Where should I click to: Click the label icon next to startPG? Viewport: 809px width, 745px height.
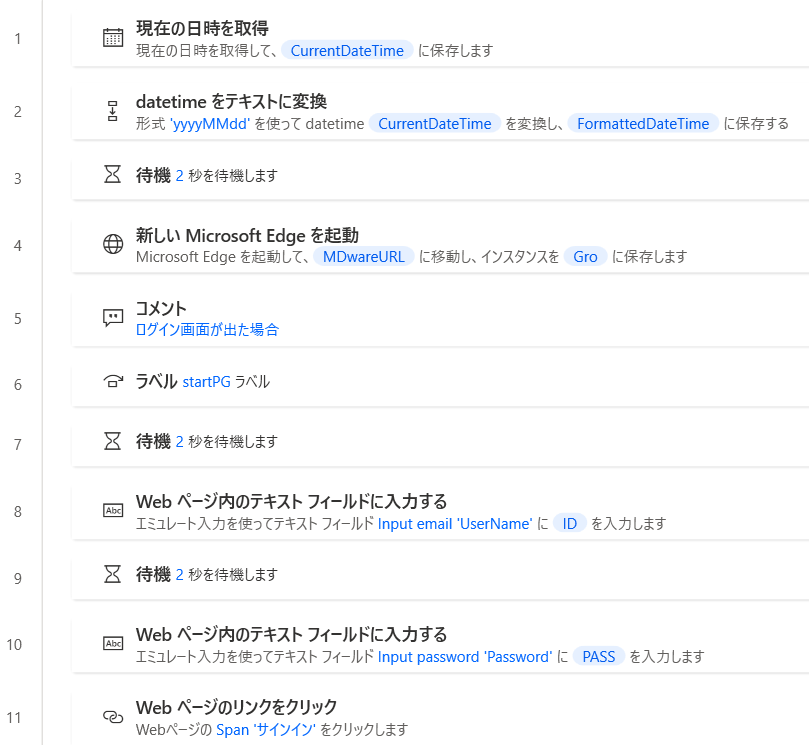pos(113,382)
